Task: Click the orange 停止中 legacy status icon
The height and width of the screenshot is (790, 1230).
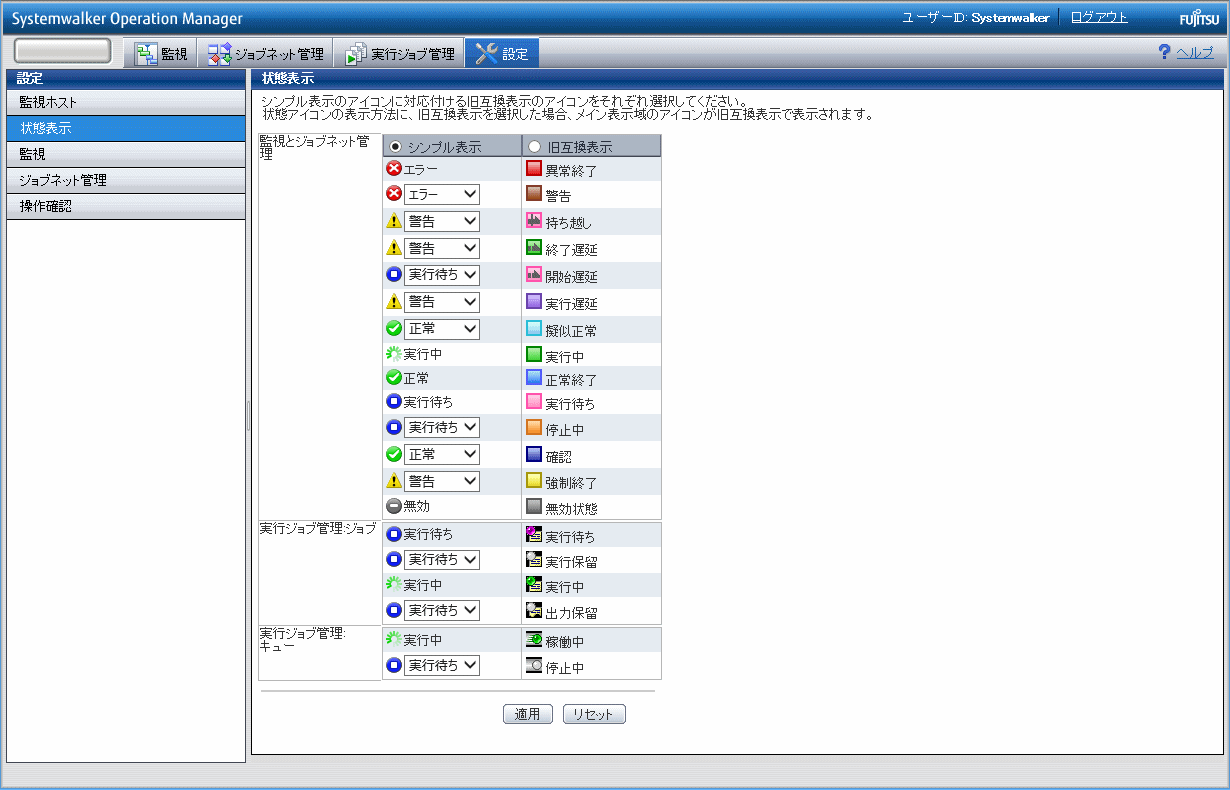Action: [534, 429]
